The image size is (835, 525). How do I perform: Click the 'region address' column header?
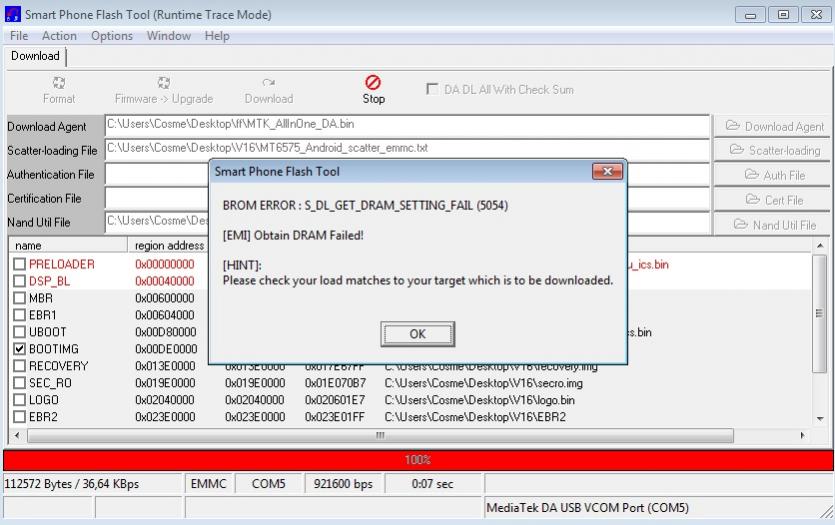[169, 245]
